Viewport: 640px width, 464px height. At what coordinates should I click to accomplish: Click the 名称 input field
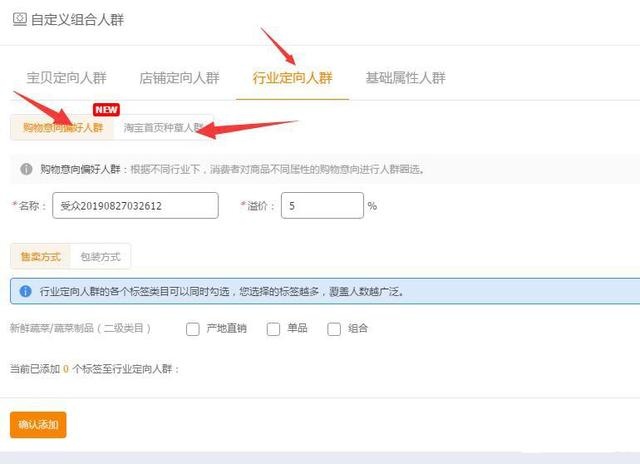click(136, 206)
